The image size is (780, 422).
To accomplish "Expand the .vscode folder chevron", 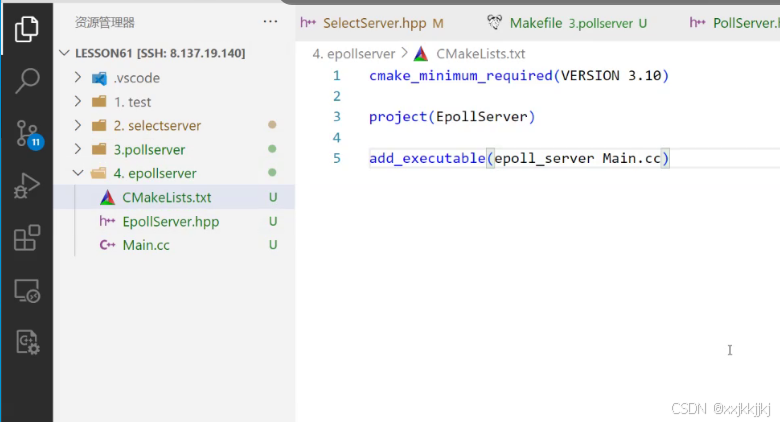I will tap(78, 78).
